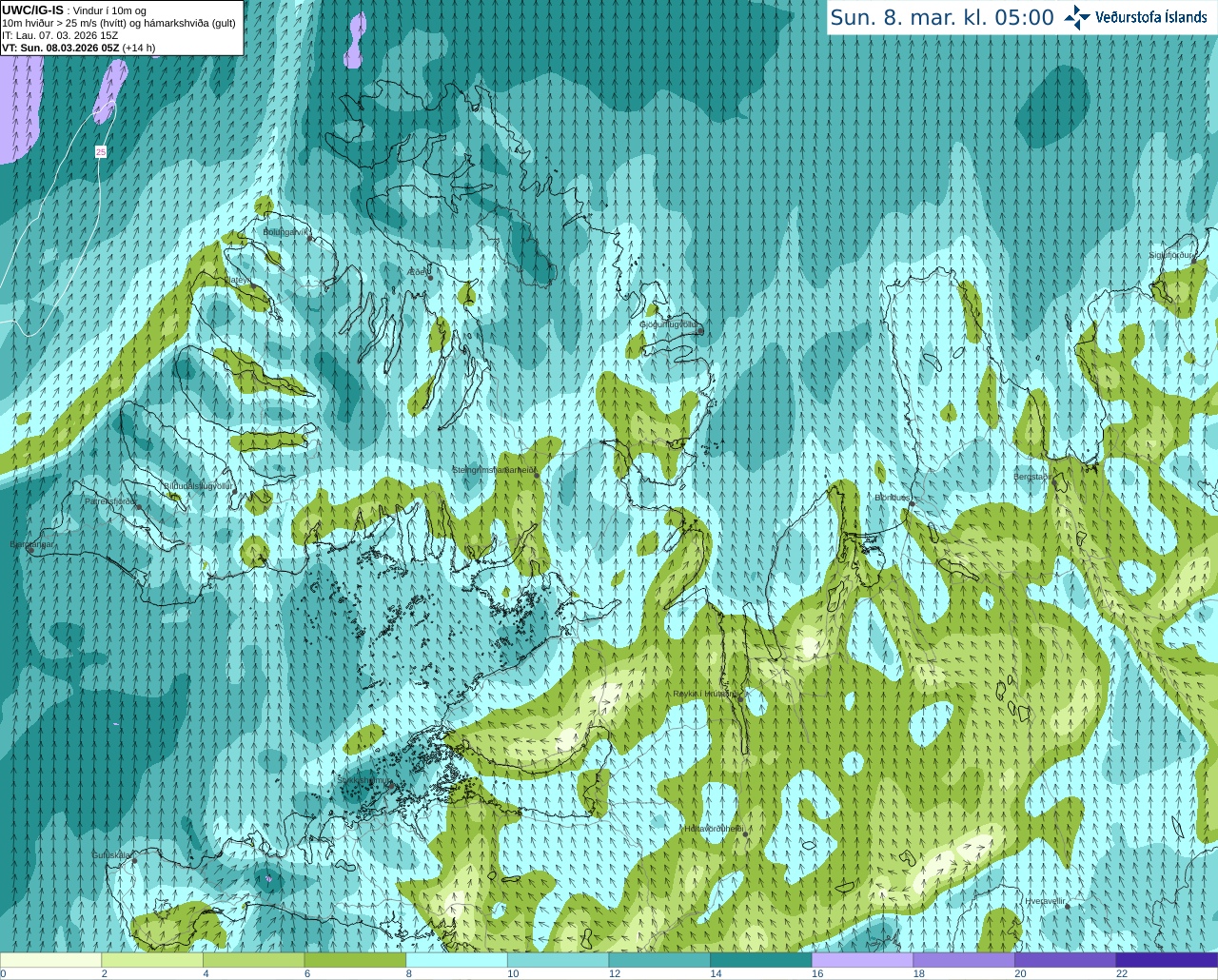Click the '10m hviður > 25 m/s' legend line
1218x980 pixels.
119,23
